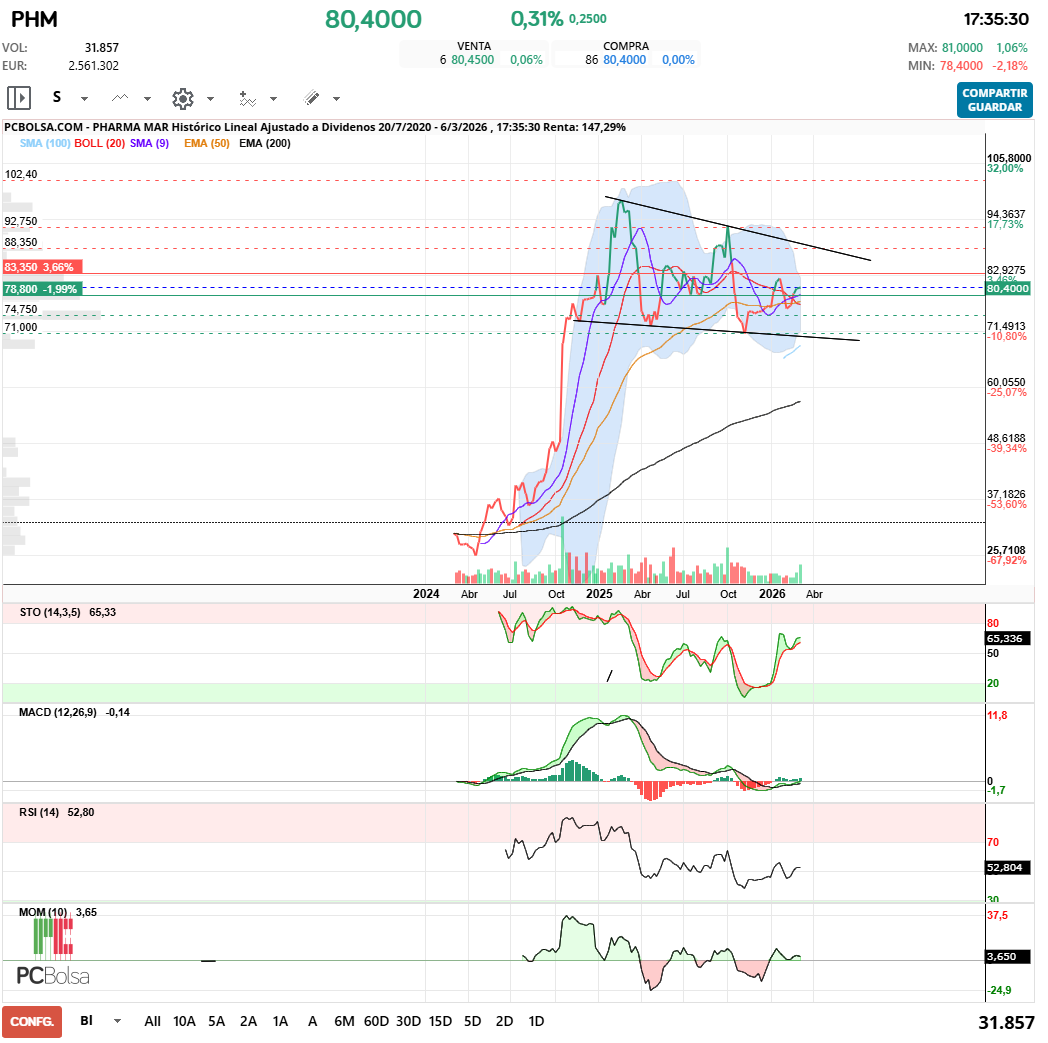Click the add indicator icon
The image size is (1048, 1043).
(x=247, y=98)
